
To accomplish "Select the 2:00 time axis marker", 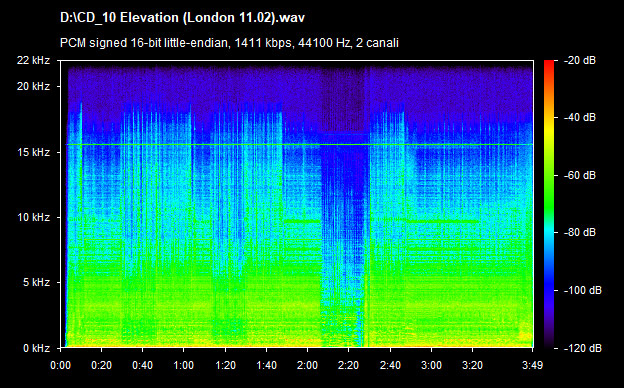I will tap(307, 365).
